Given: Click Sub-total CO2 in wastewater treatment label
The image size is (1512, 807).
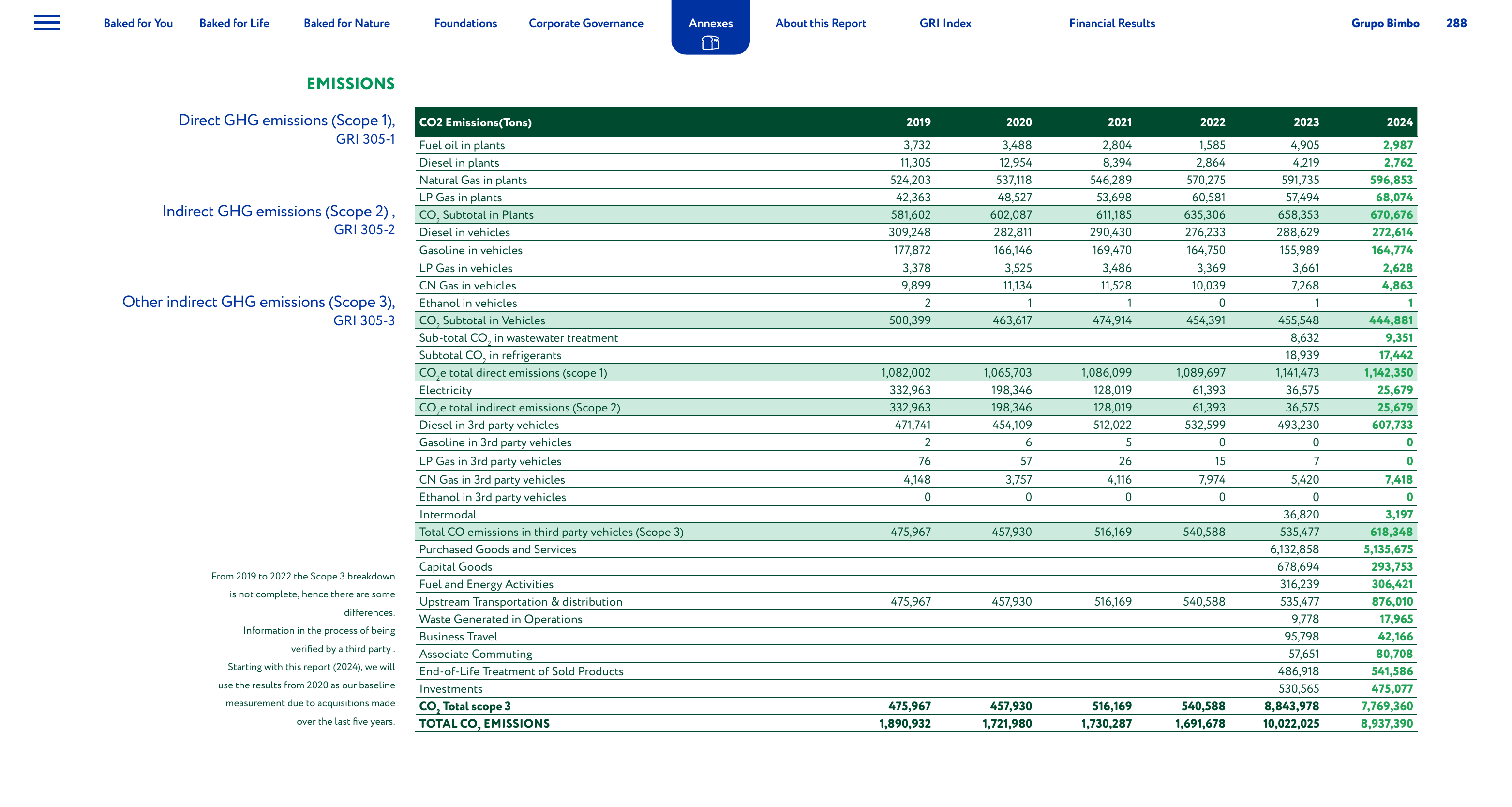Looking at the screenshot, I should pos(518,338).
